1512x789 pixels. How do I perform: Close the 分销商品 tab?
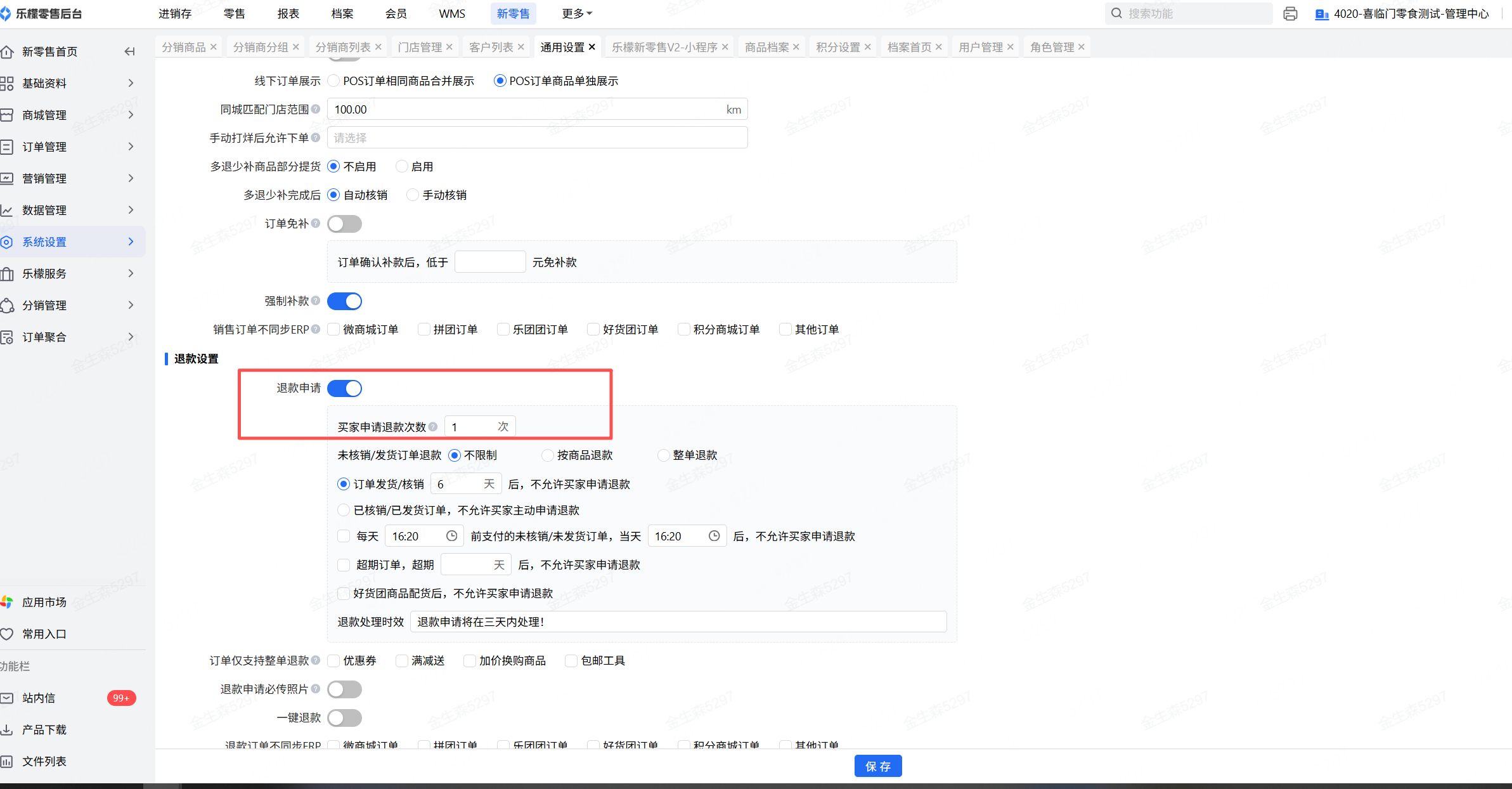tap(214, 47)
